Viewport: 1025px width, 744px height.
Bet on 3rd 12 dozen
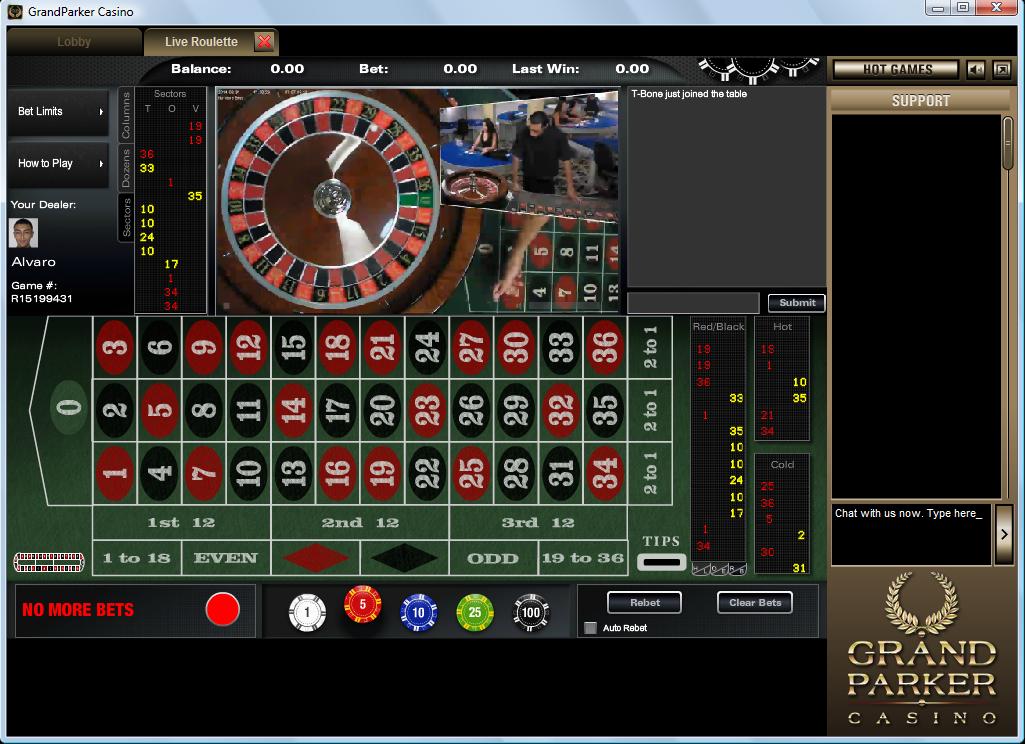tap(538, 522)
